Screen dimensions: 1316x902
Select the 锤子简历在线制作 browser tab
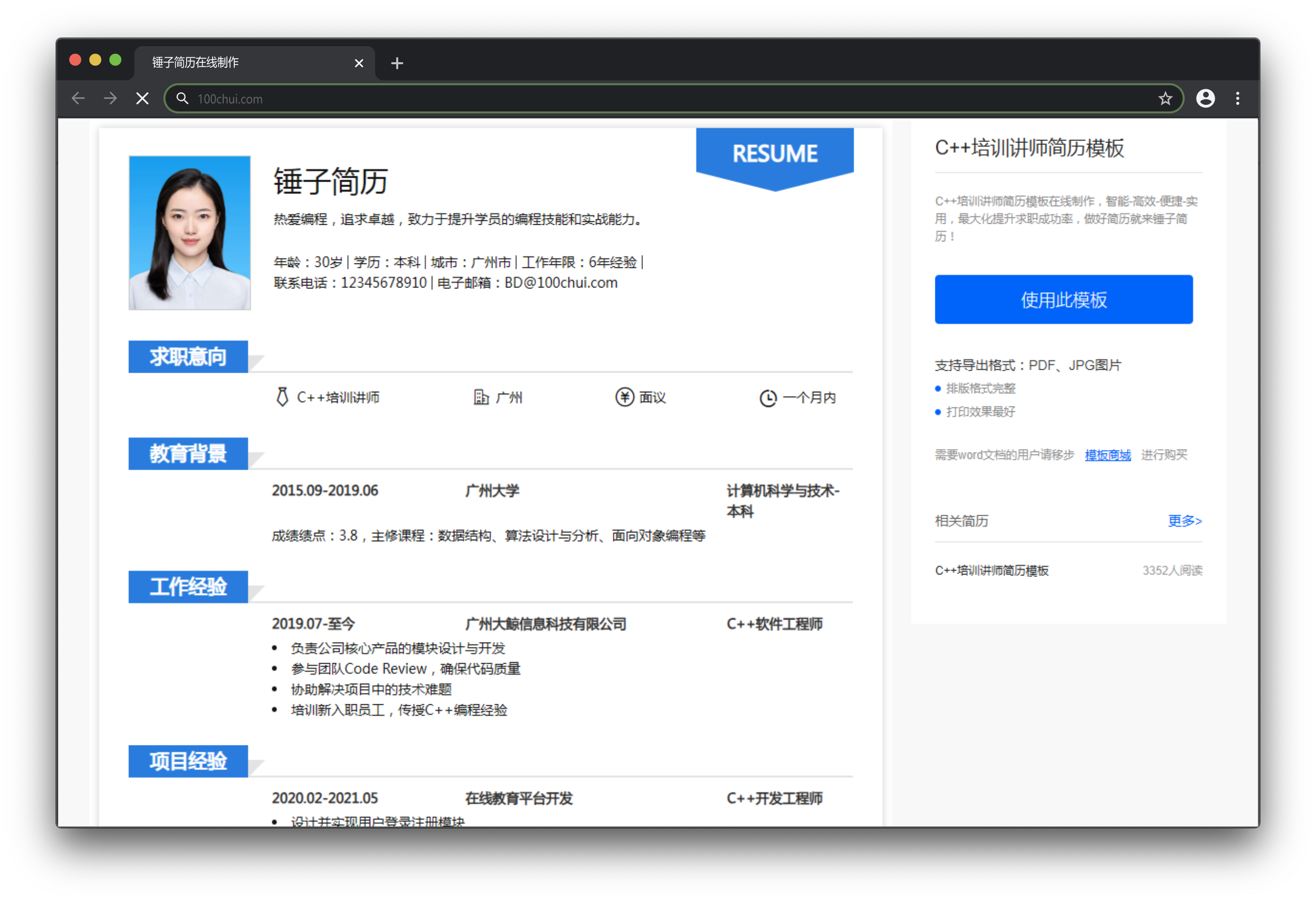click(x=255, y=62)
